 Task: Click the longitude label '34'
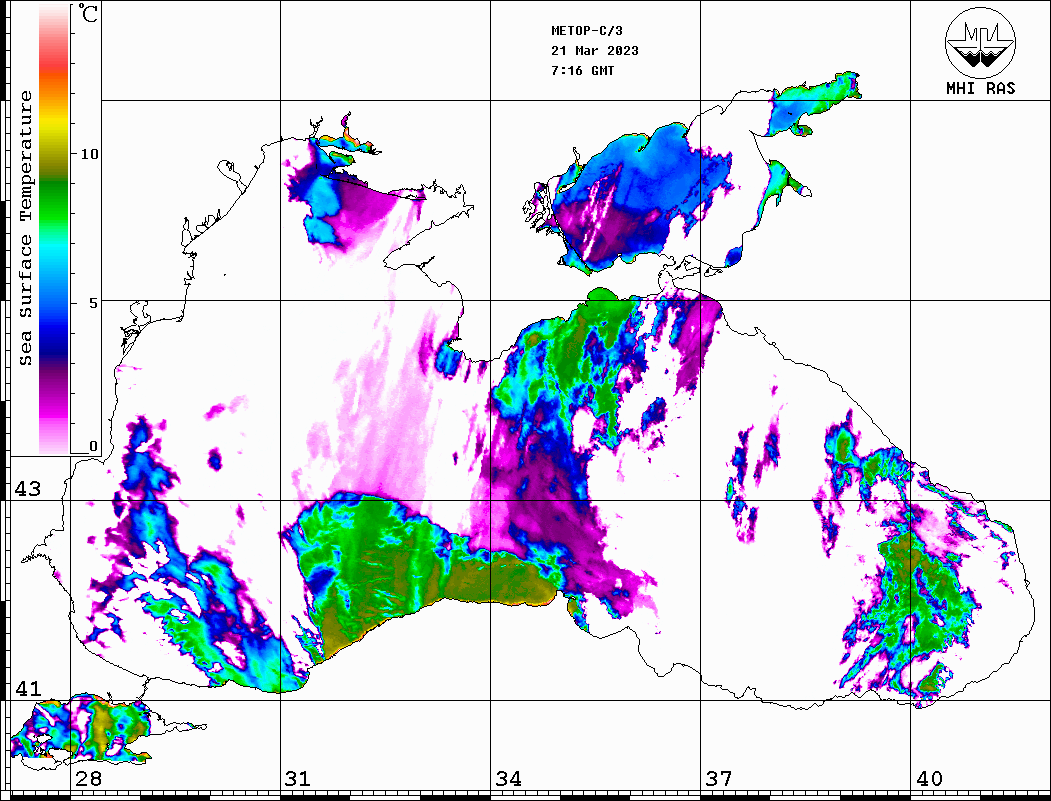tap(508, 778)
